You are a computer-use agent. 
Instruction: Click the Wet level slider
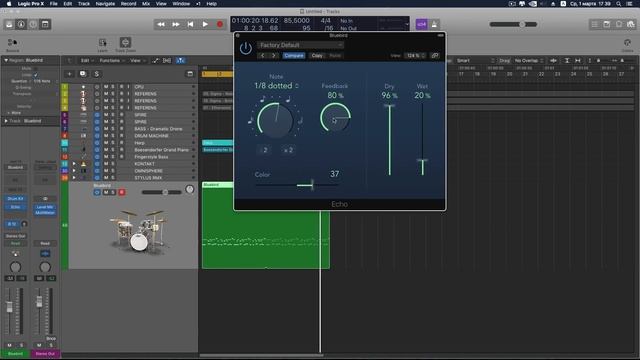[x=422, y=140]
